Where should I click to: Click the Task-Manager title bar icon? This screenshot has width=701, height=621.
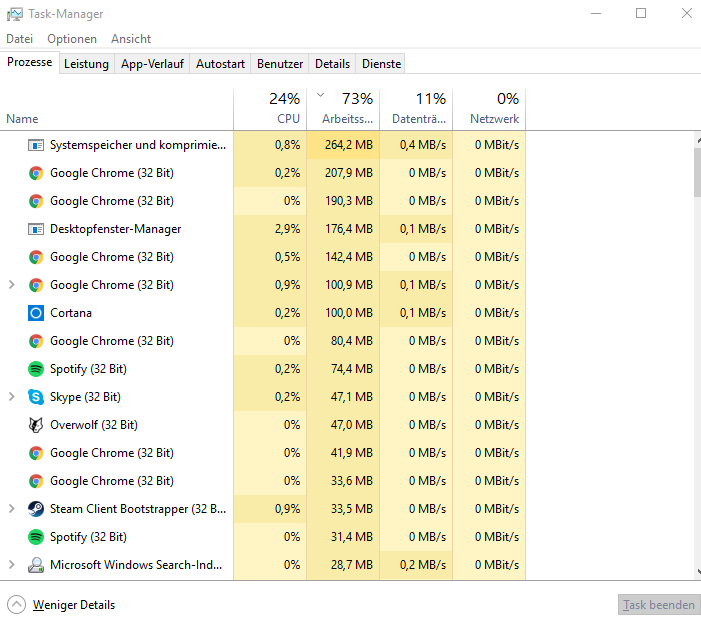13,14
